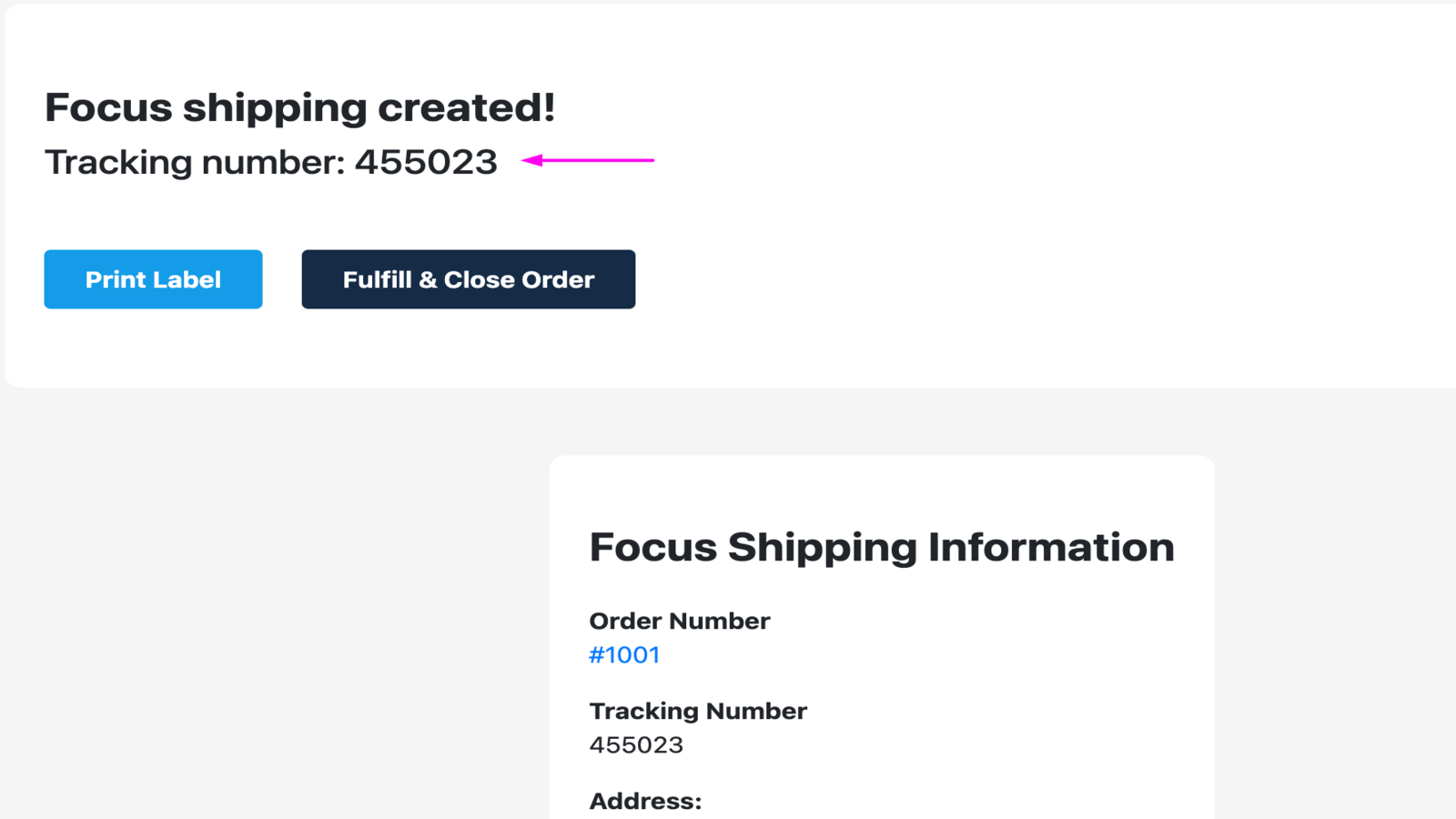Click the "Focus shipping created!" heading

(x=300, y=106)
